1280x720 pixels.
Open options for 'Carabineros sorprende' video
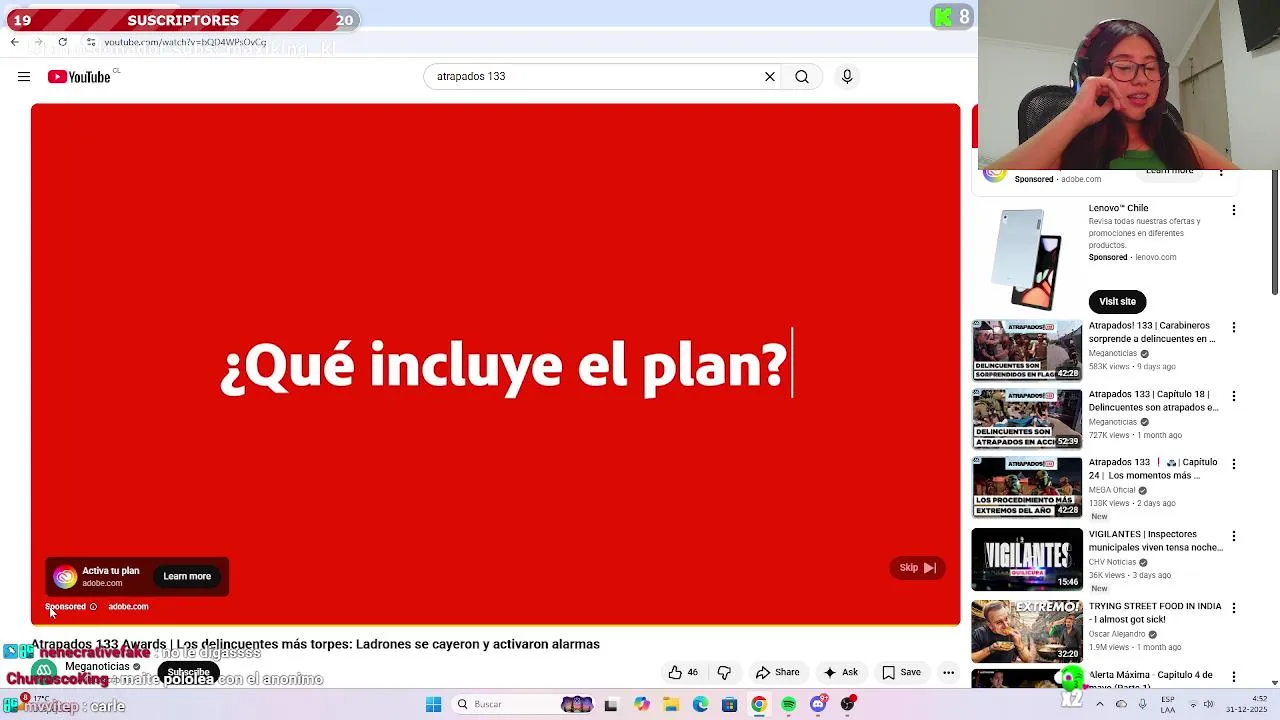pyautogui.click(x=1234, y=328)
